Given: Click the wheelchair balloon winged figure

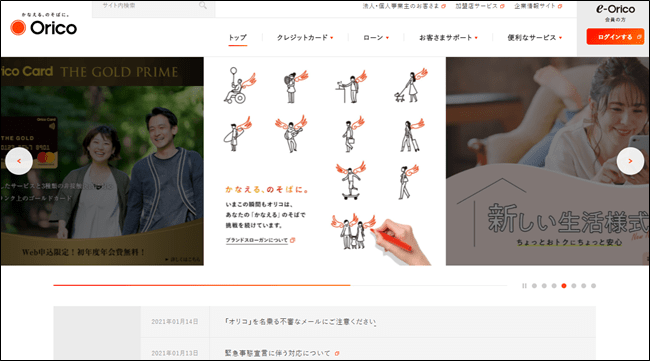Looking at the screenshot, I should (x=239, y=85).
